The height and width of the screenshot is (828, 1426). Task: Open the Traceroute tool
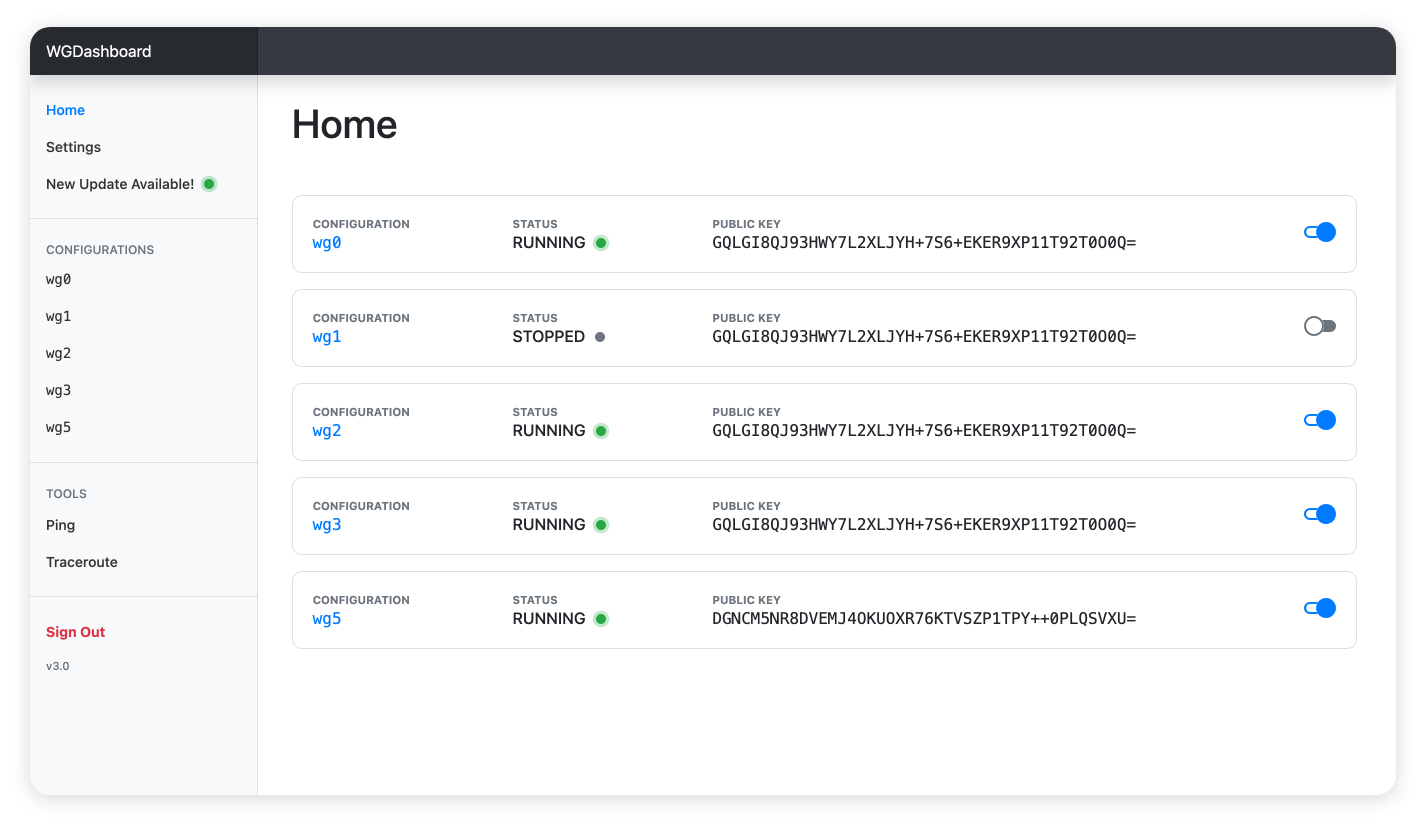pos(81,562)
